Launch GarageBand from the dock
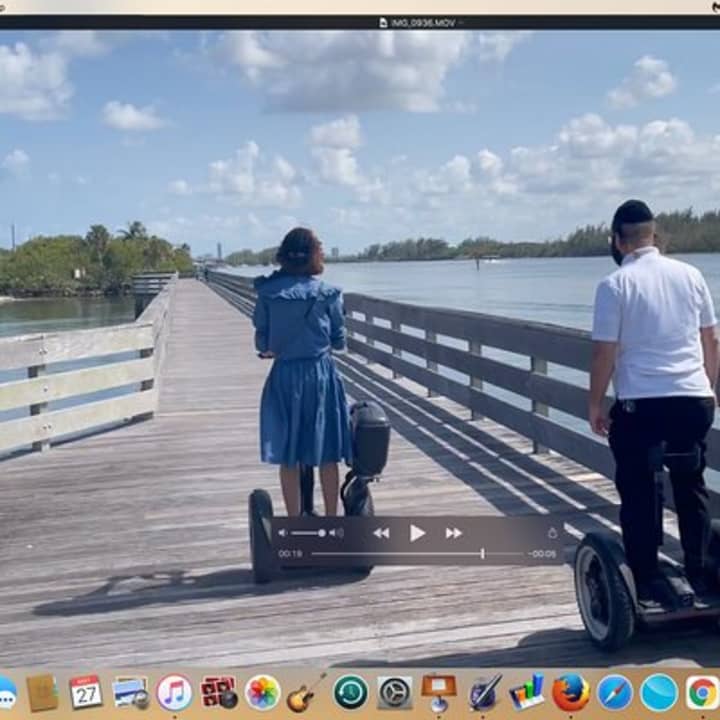This screenshot has width=720, height=720. point(306,692)
